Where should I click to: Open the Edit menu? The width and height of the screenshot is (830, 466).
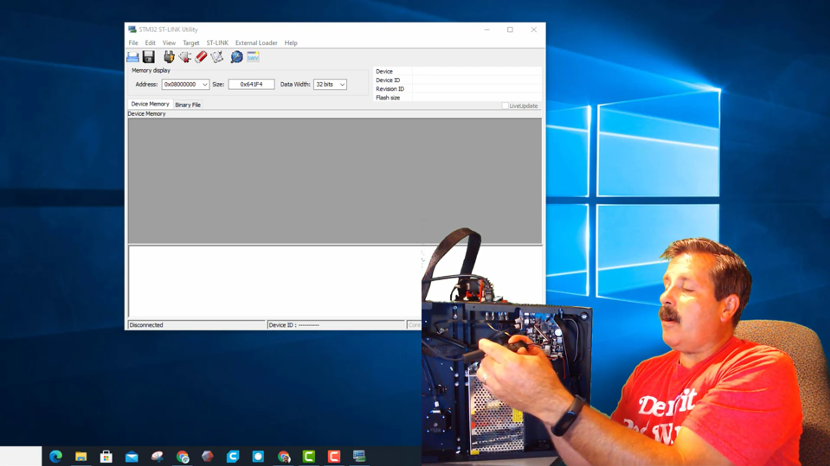click(150, 43)
